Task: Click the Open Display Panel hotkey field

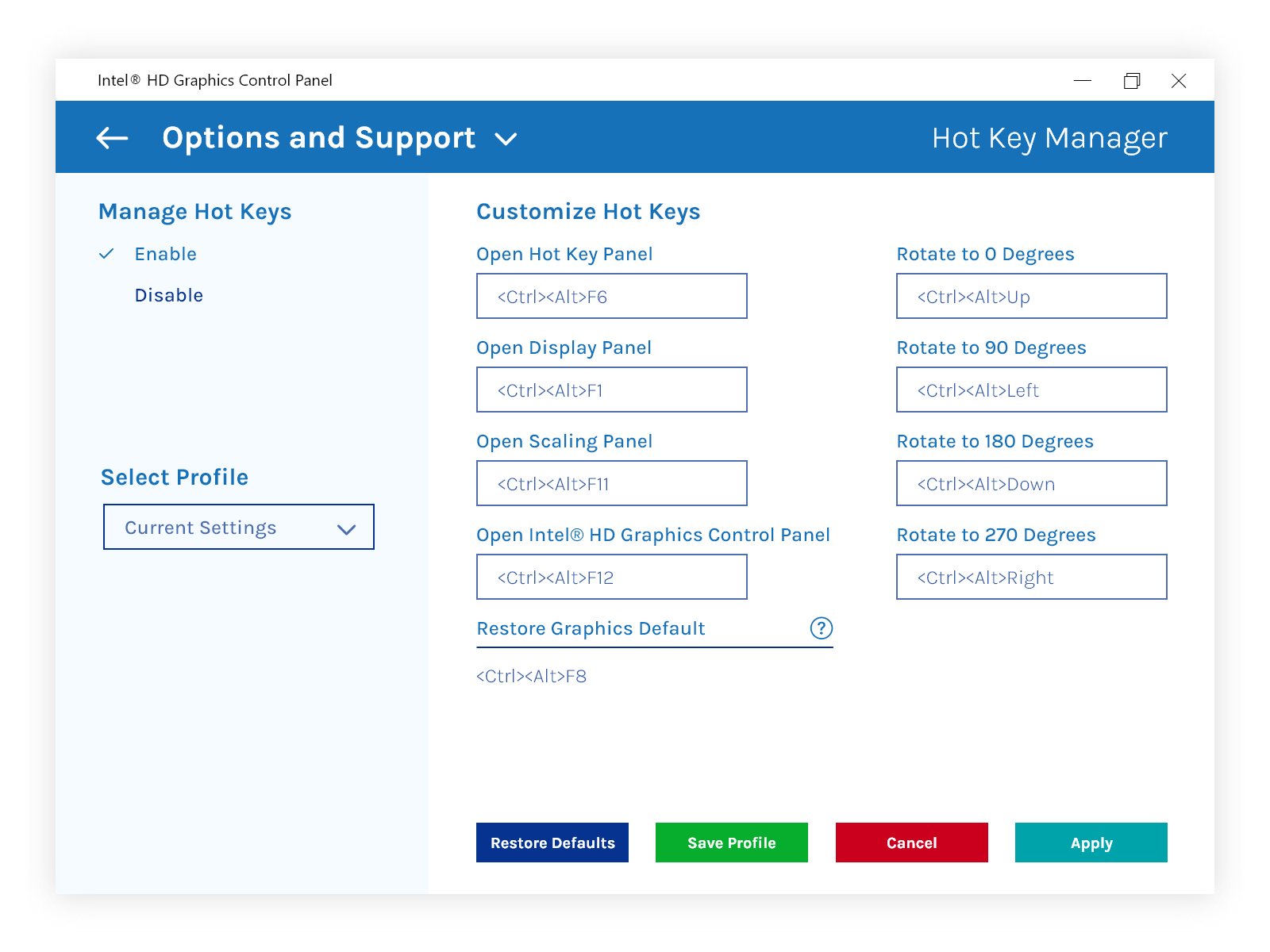Action: point(612,390)
